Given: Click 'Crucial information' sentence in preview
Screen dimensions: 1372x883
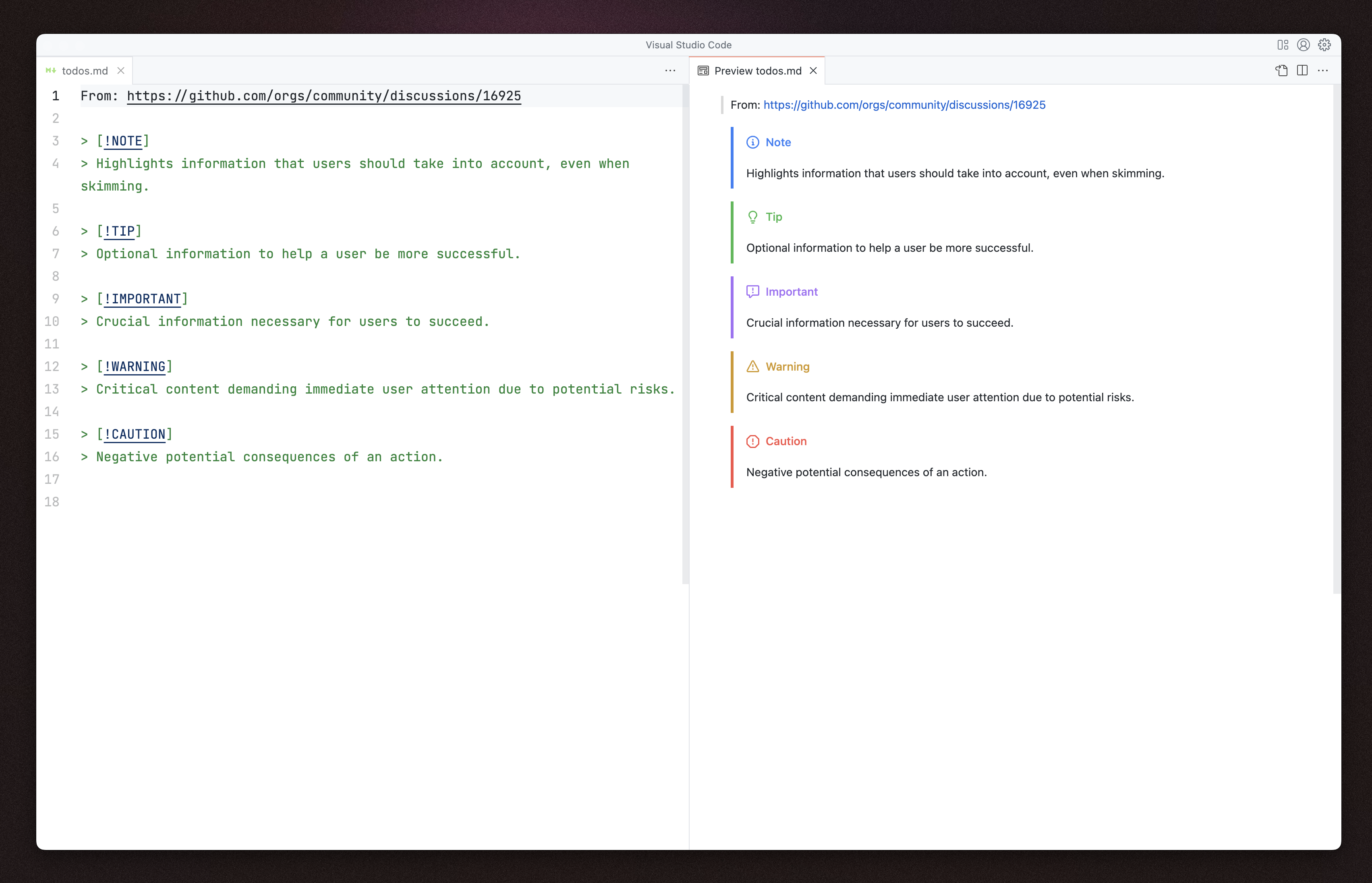Looking at the screenshot, I should [x=879, y=323].
